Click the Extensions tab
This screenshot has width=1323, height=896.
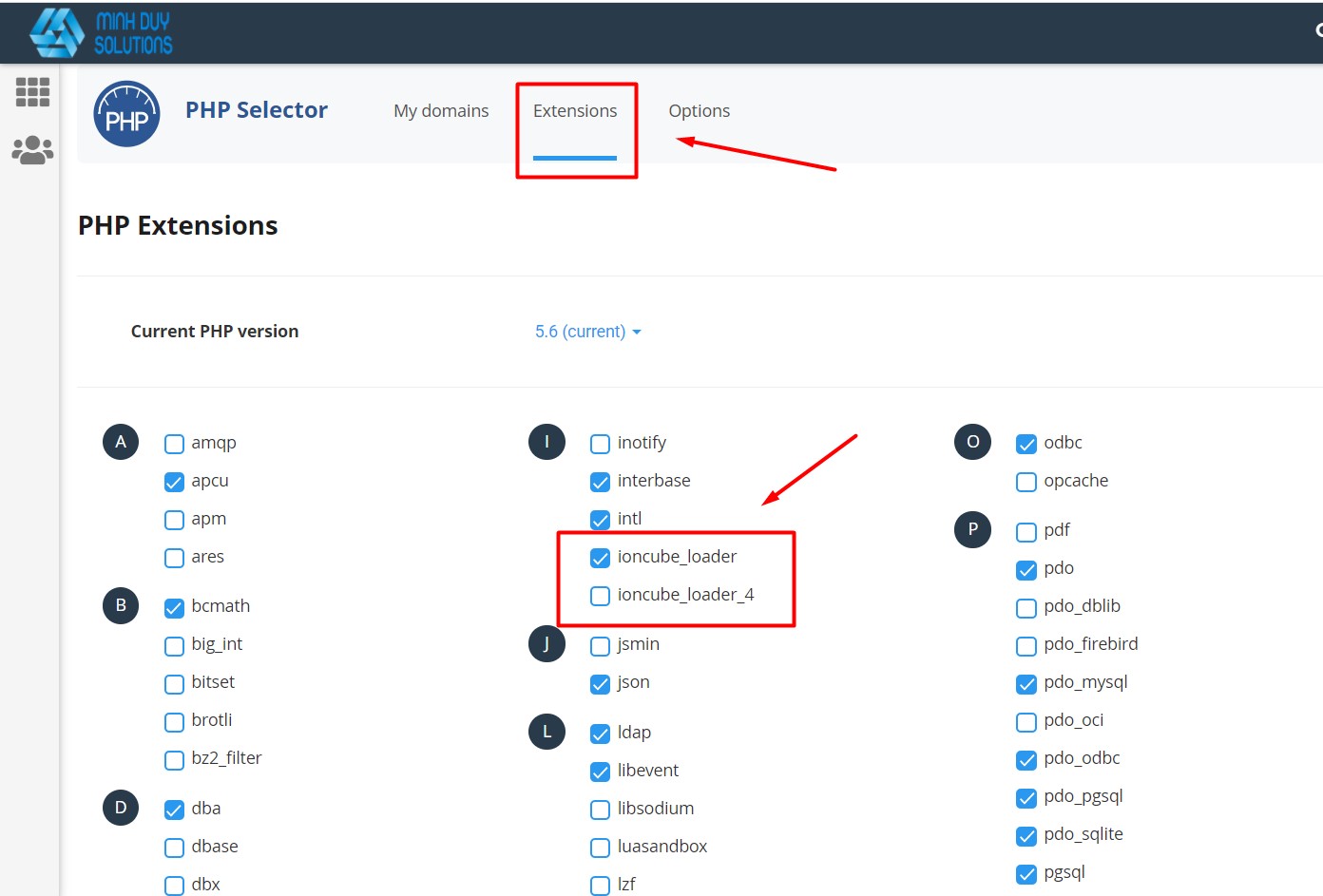[x=575, y=110]
